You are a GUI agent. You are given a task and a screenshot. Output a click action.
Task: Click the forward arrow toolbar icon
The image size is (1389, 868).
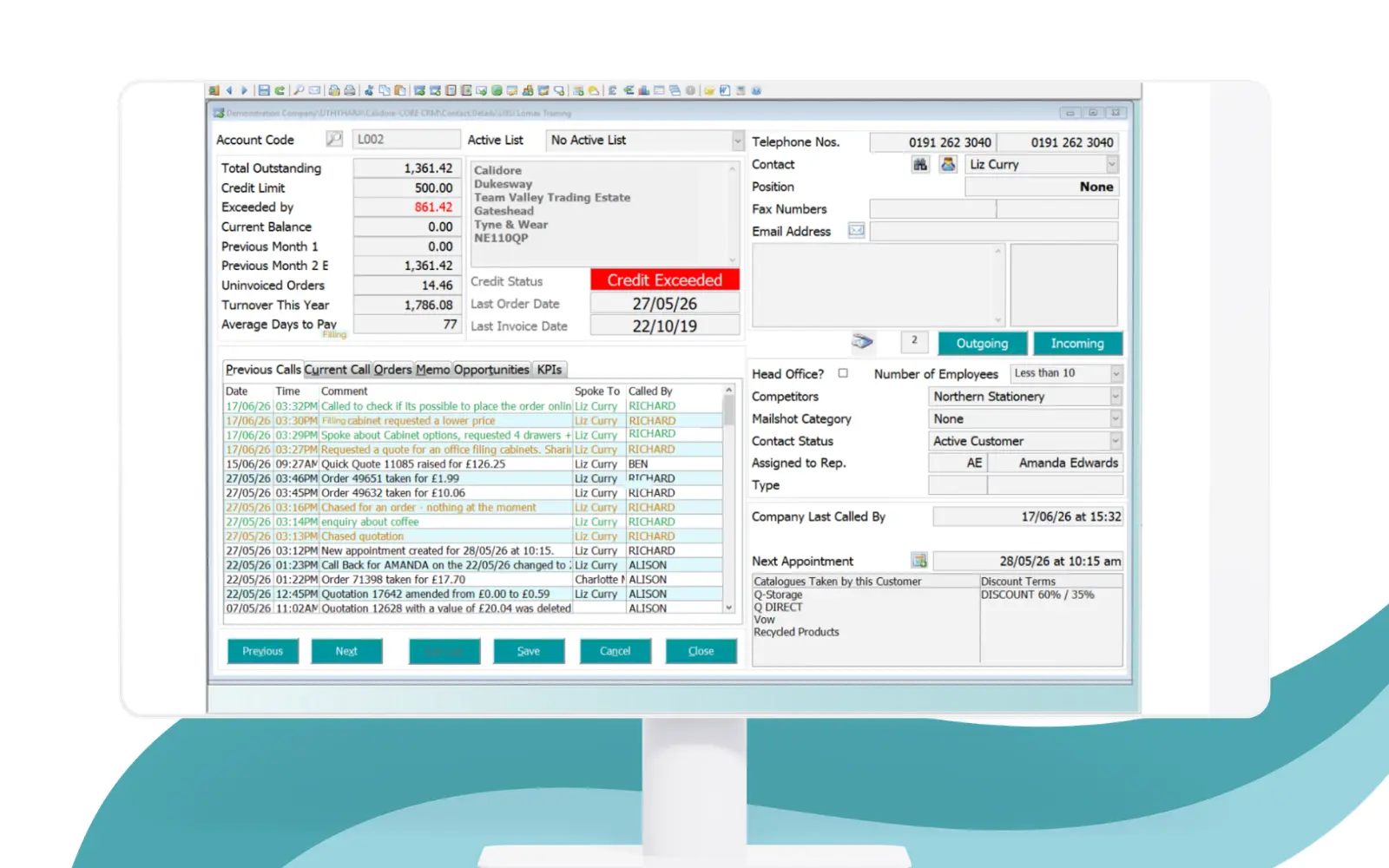click(244, 90)
